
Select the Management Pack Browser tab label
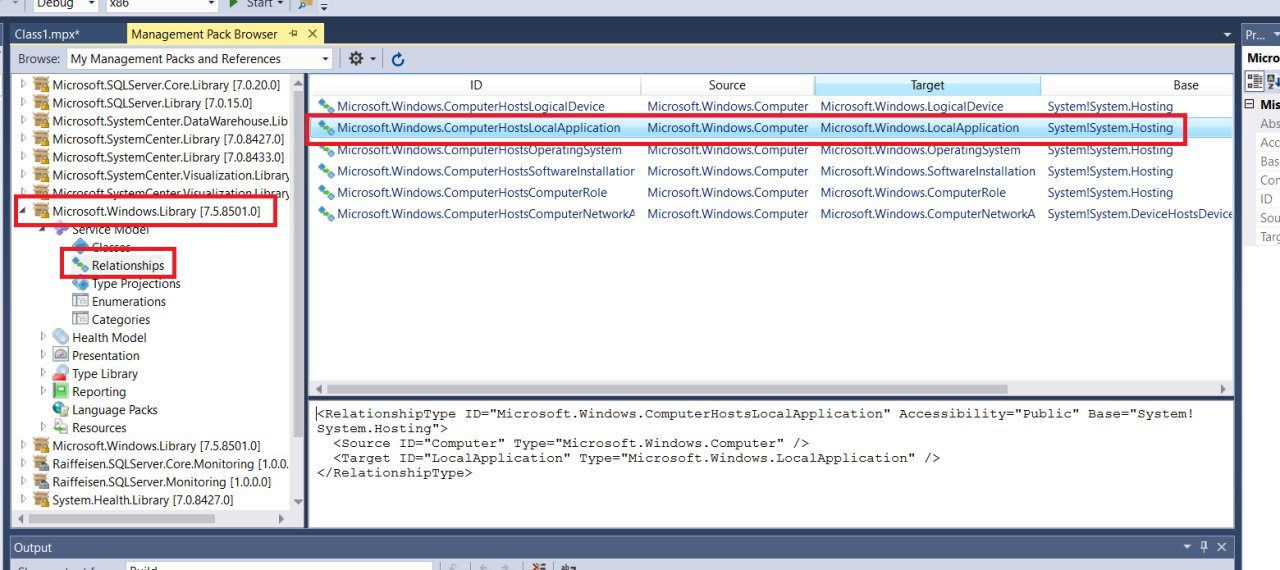pos(204,34)
